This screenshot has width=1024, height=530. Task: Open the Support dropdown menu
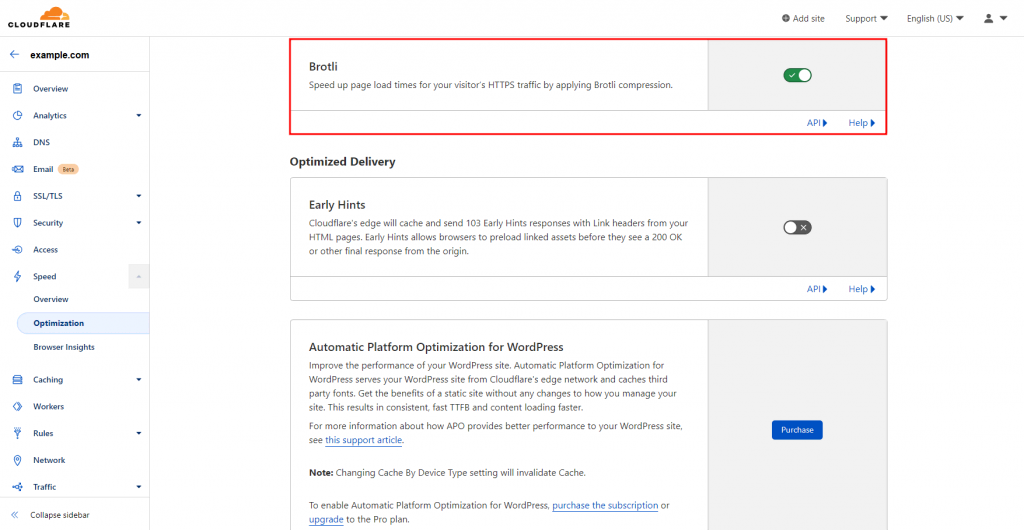click(866, 18)
